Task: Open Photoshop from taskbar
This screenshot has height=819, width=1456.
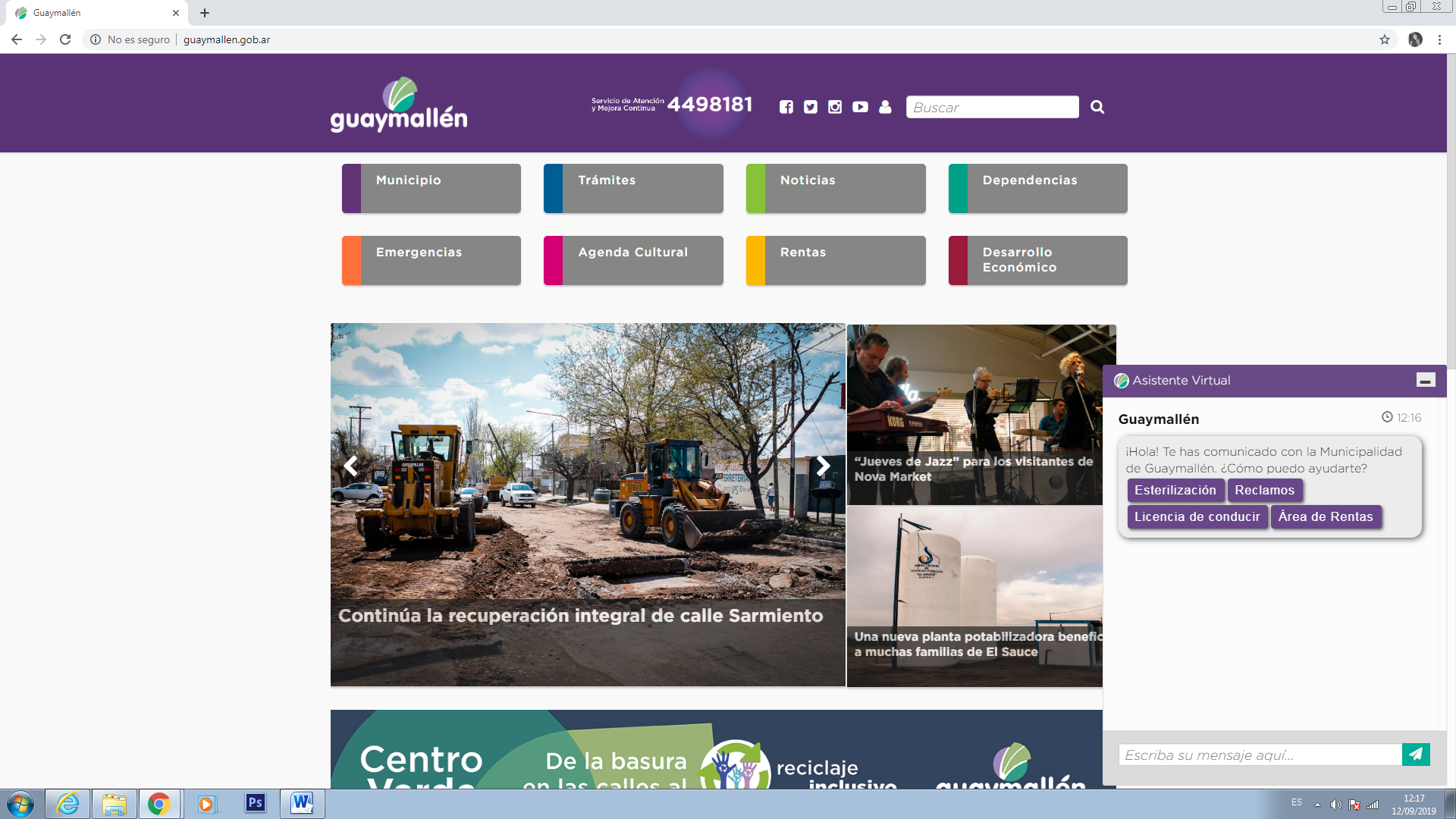Action: (255, 802)
